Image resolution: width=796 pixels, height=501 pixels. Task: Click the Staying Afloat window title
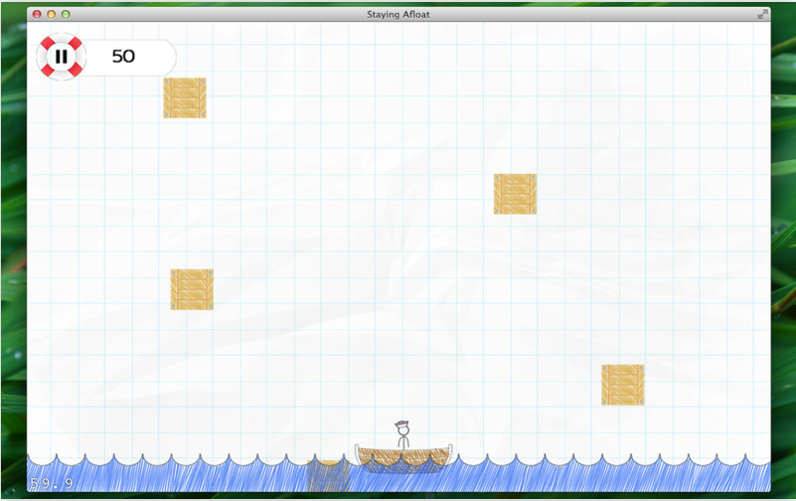pyautogui.click(x=398, y=15)
